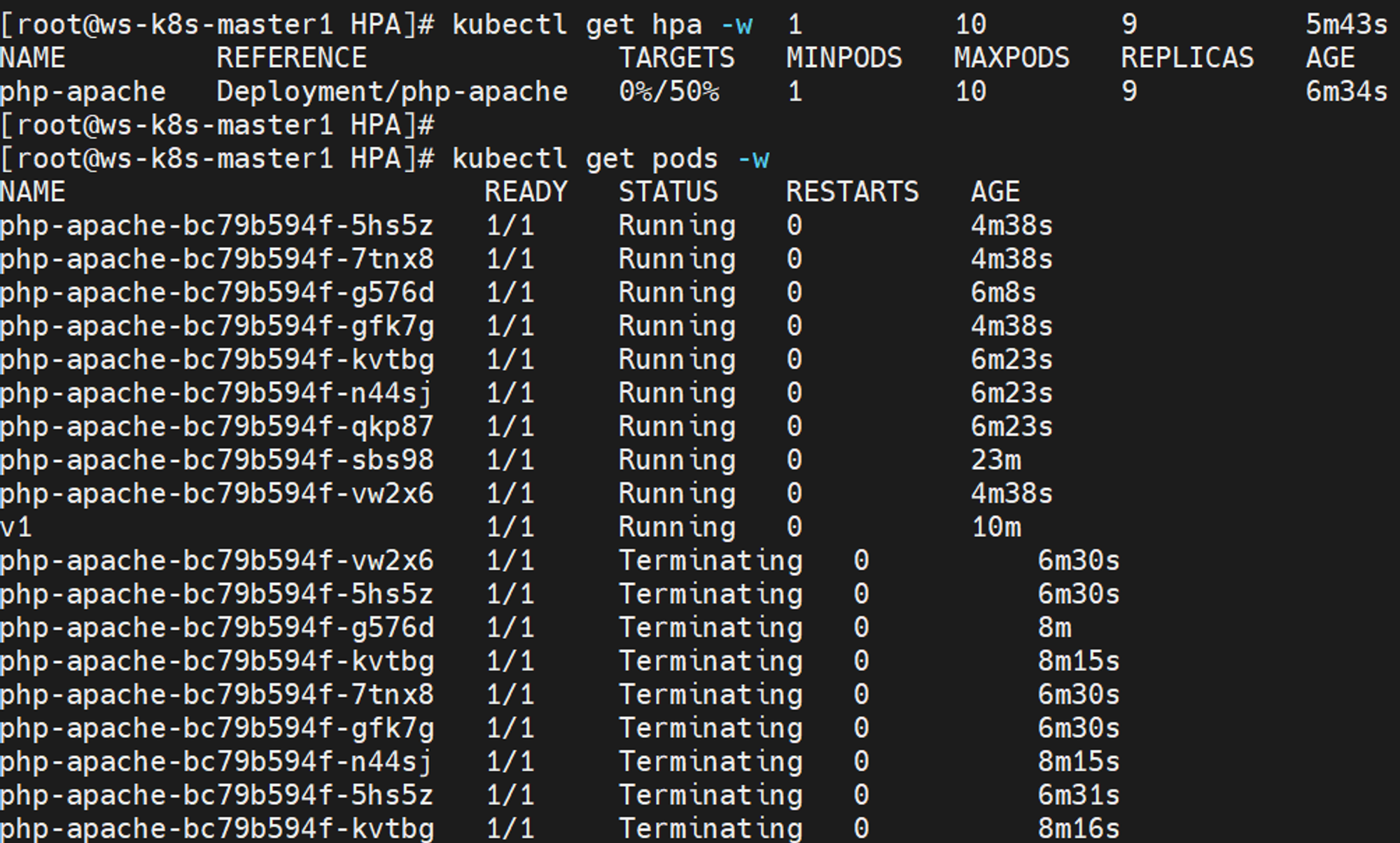The image size is (1400, 843).
Task: Click the 'kubectl get hpa -w' command text
Action: 602,25
